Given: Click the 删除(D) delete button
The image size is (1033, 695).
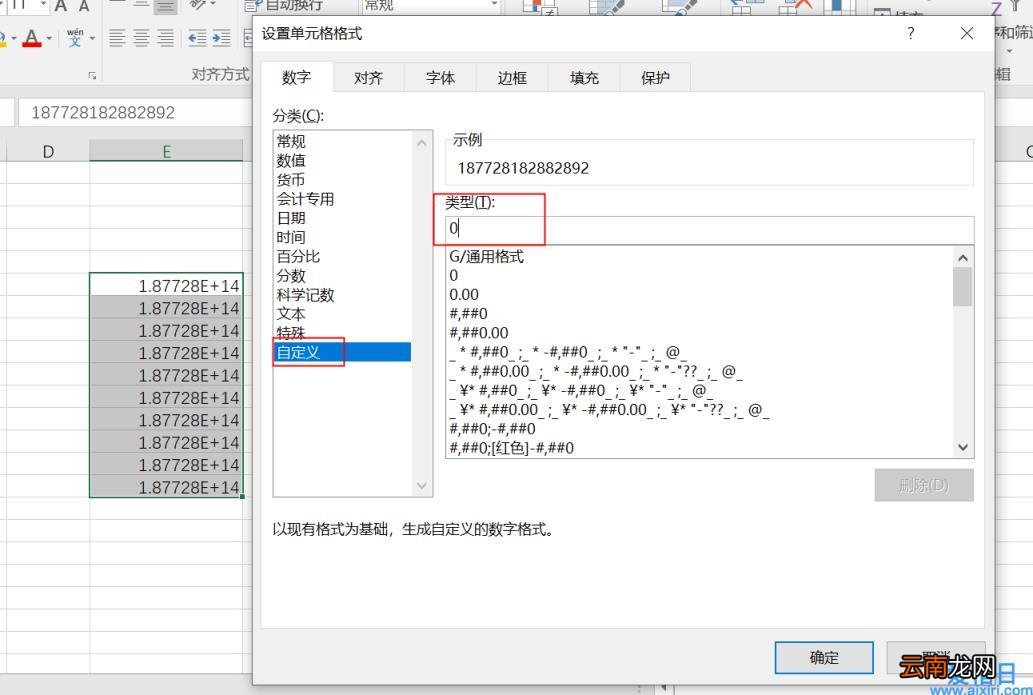Looking at the screenshot, I should [924, 486].
